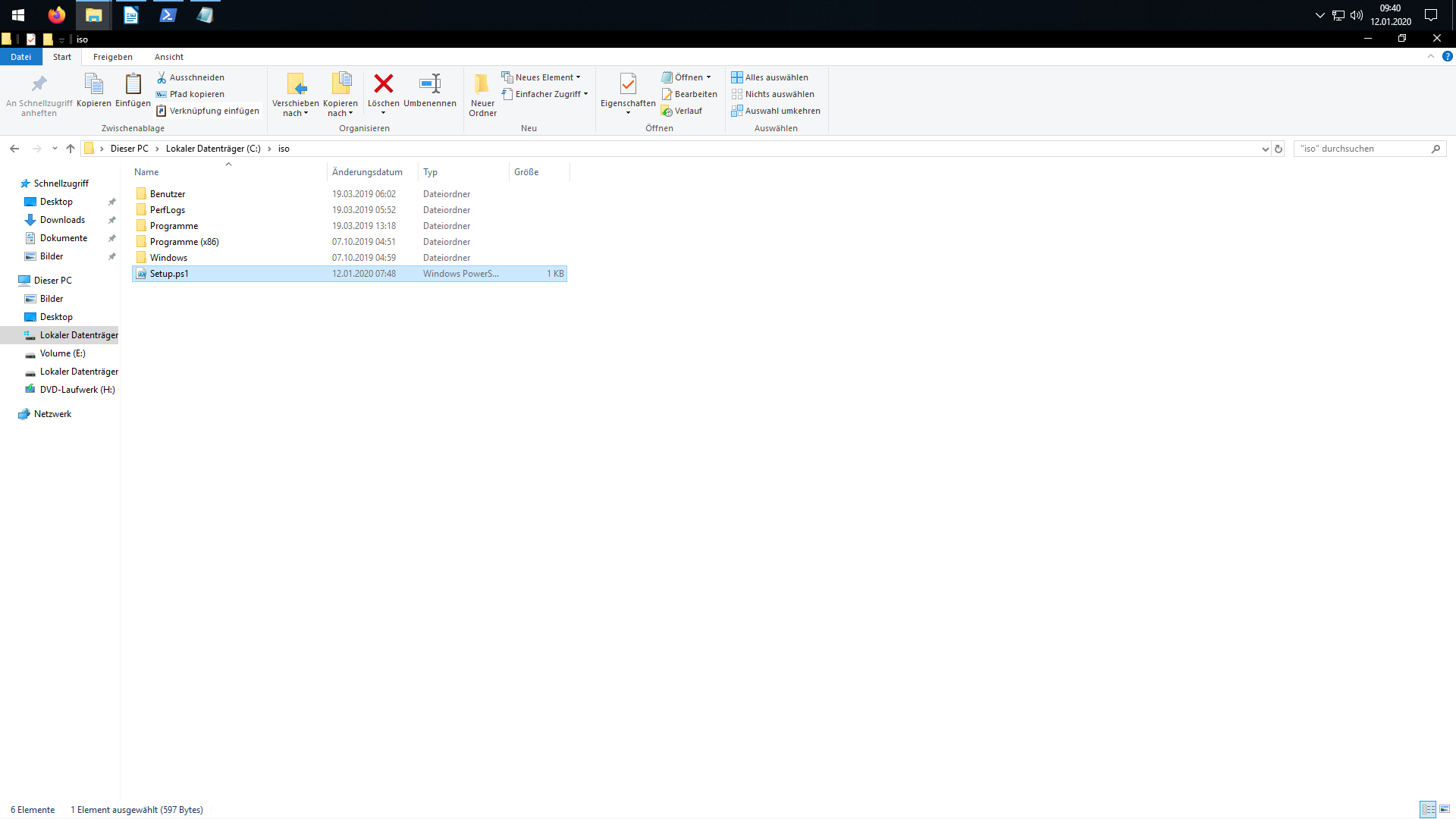Open the Windows Start menu

tap(18, 15)
